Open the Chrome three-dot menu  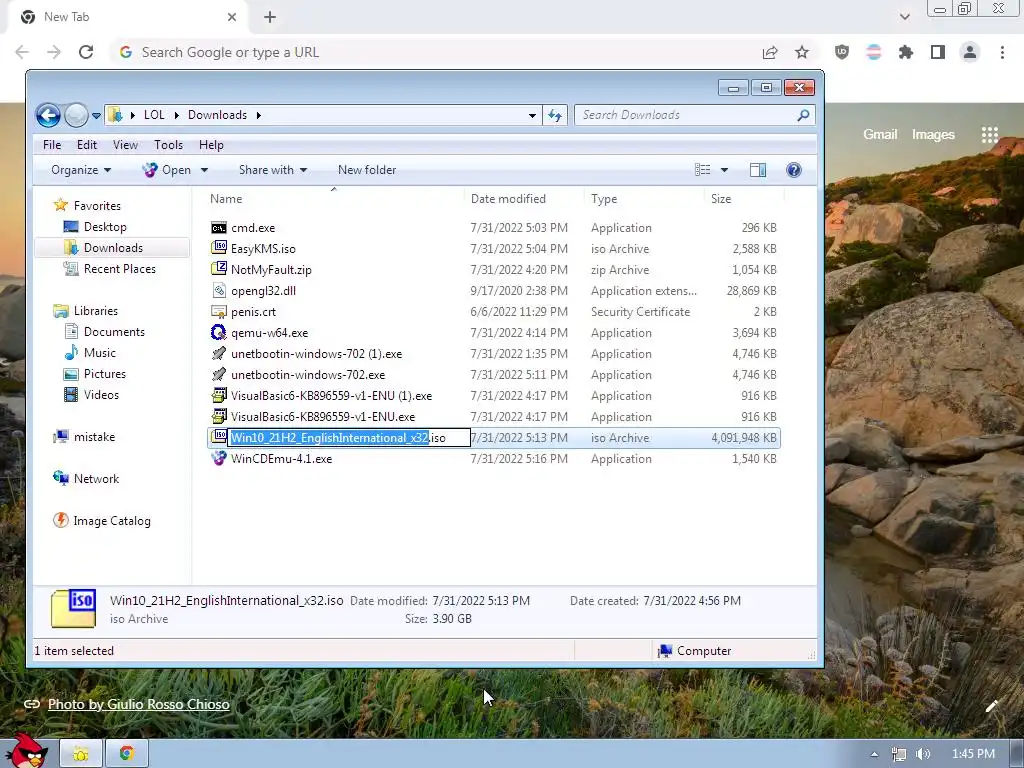(x=1002, y=52)
